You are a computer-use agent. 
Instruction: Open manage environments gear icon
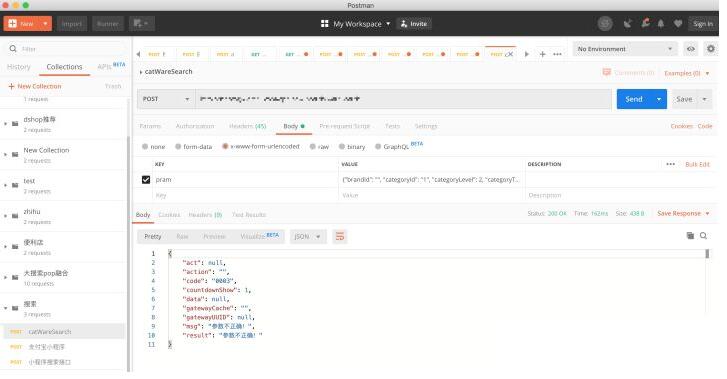710,49
